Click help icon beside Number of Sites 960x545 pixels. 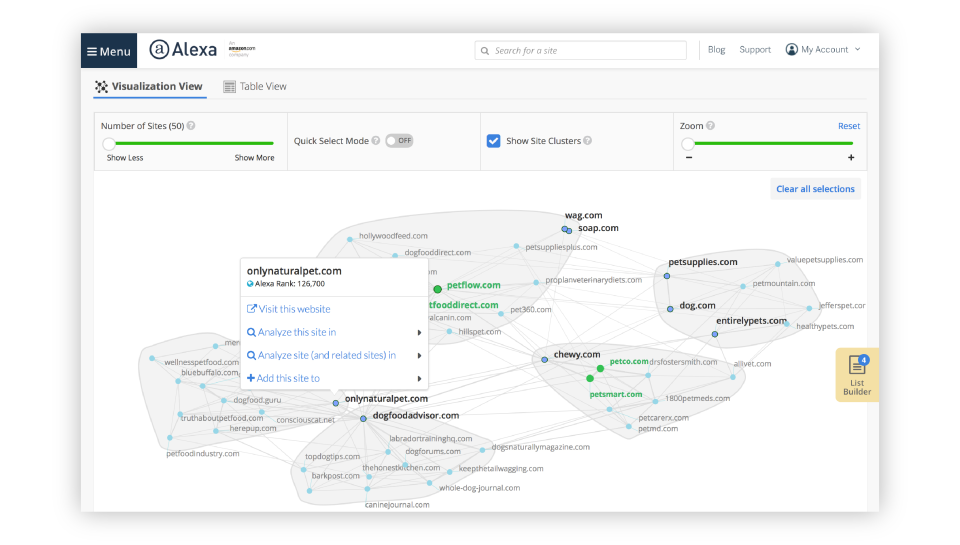191,126
